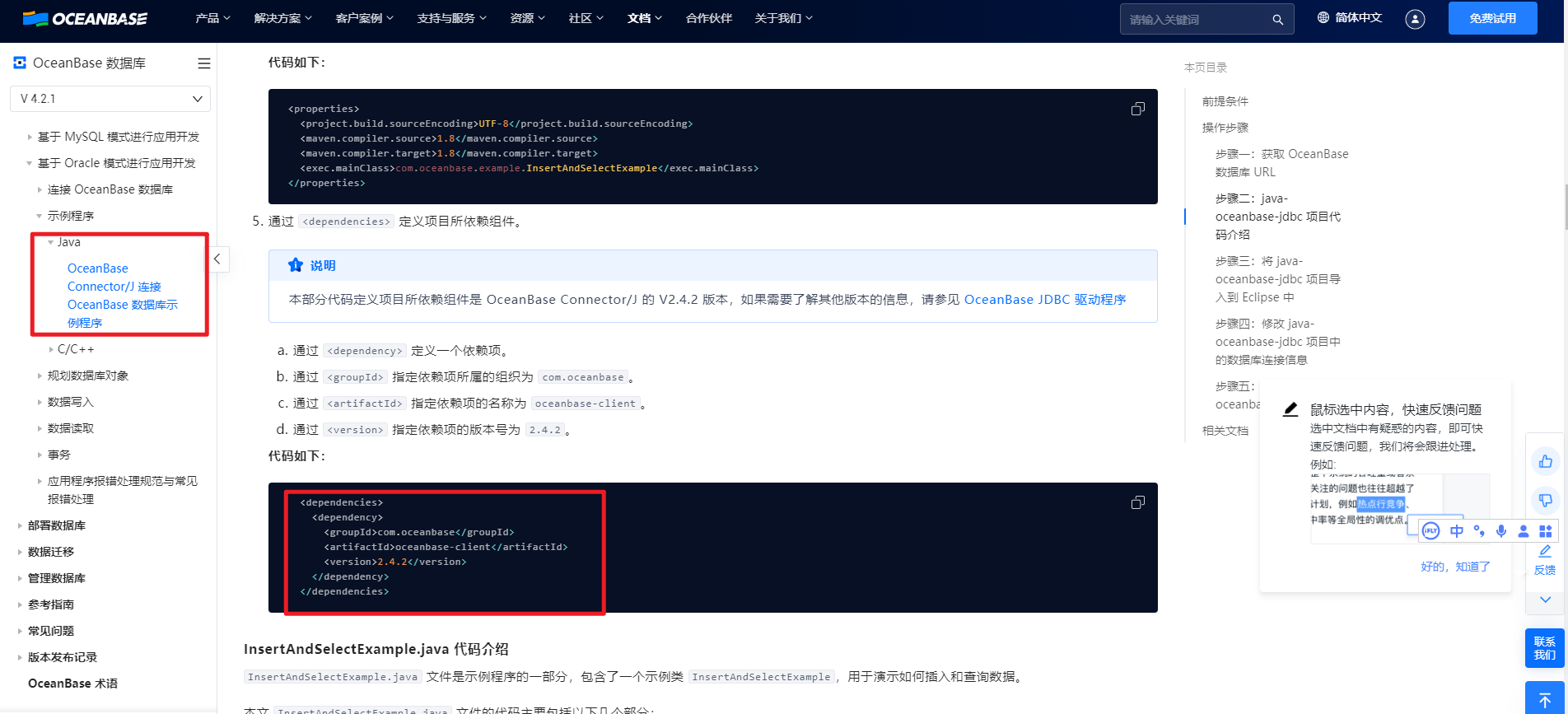Jump to 操作步骤 in page contents
The width and height of the screenshot is (1568, 714).
1225,128
